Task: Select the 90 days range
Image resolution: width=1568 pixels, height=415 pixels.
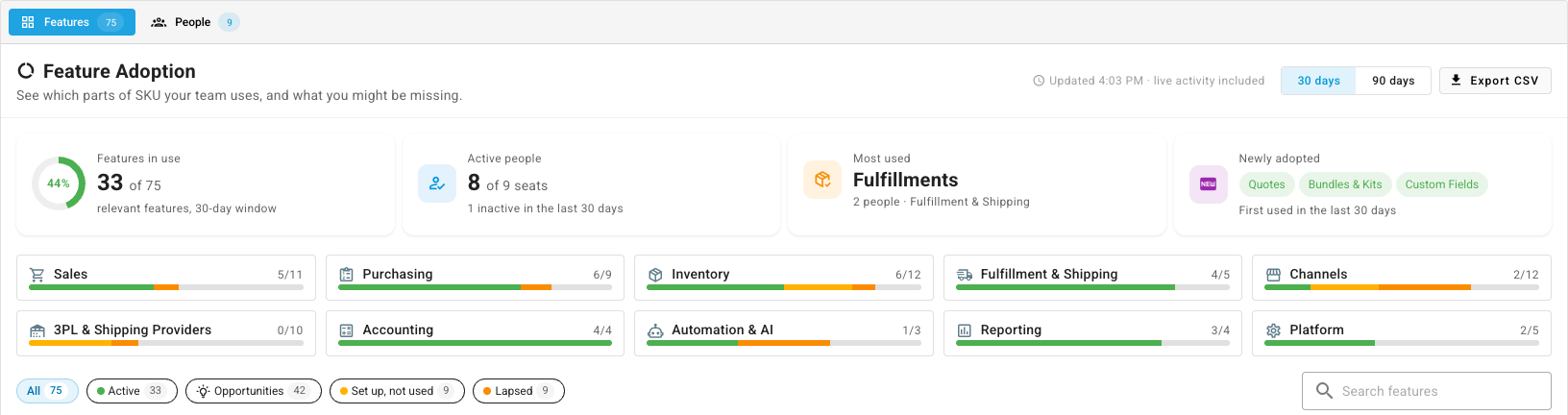Action: click(x=1393, y=81)
